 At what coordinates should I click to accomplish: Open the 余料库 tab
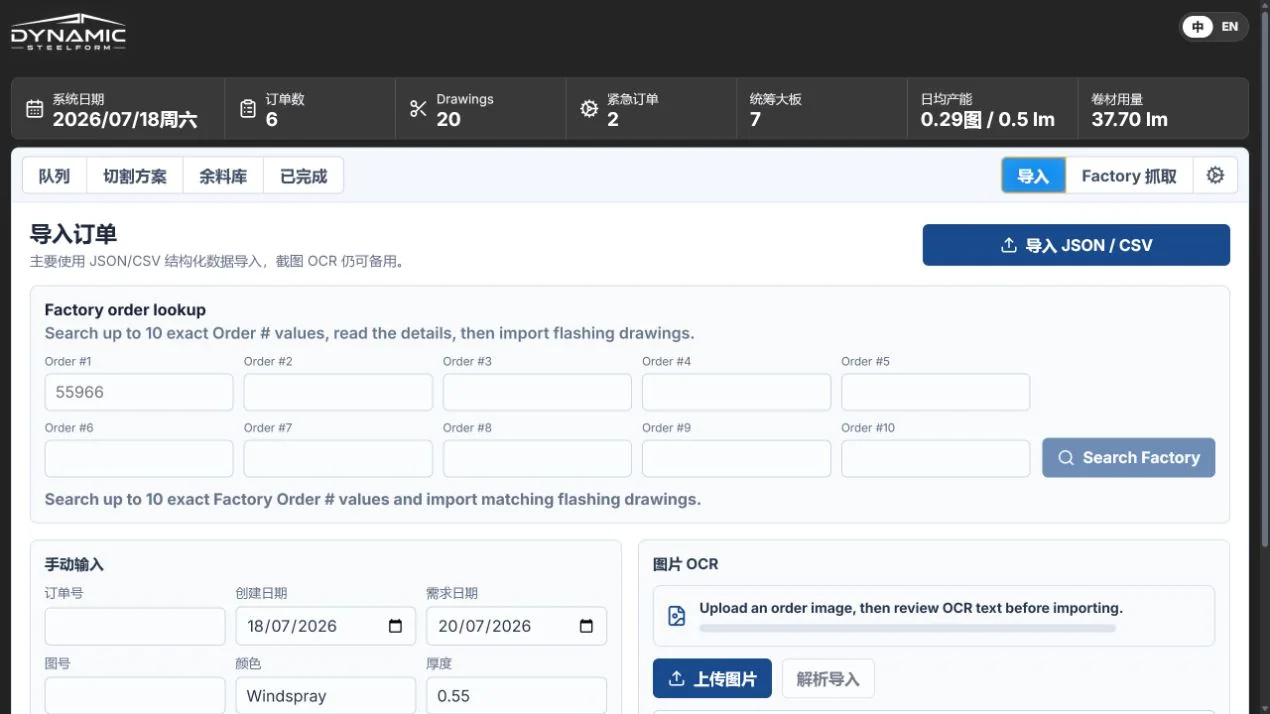click(x=223, y=176)
